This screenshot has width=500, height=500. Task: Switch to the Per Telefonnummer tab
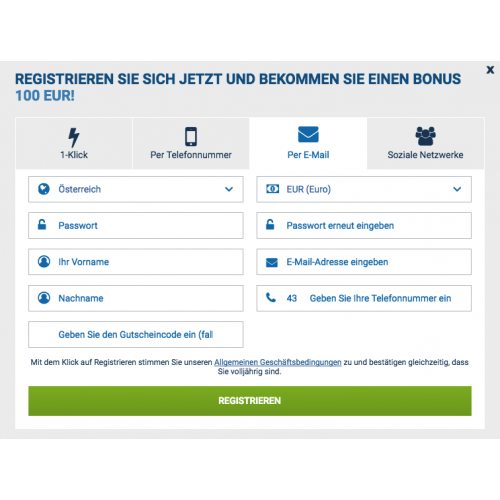191,143
